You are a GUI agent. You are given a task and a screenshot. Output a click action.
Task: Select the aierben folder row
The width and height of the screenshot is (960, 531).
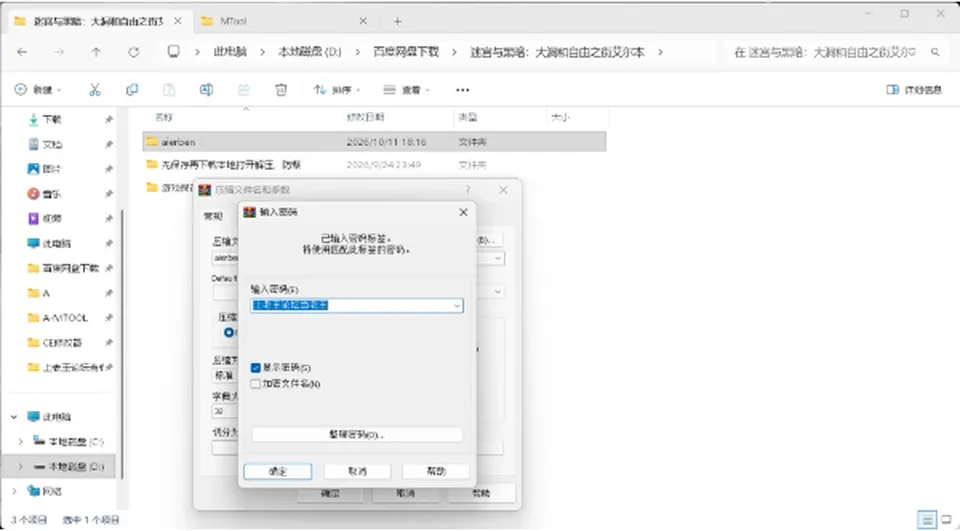[374, 141]
